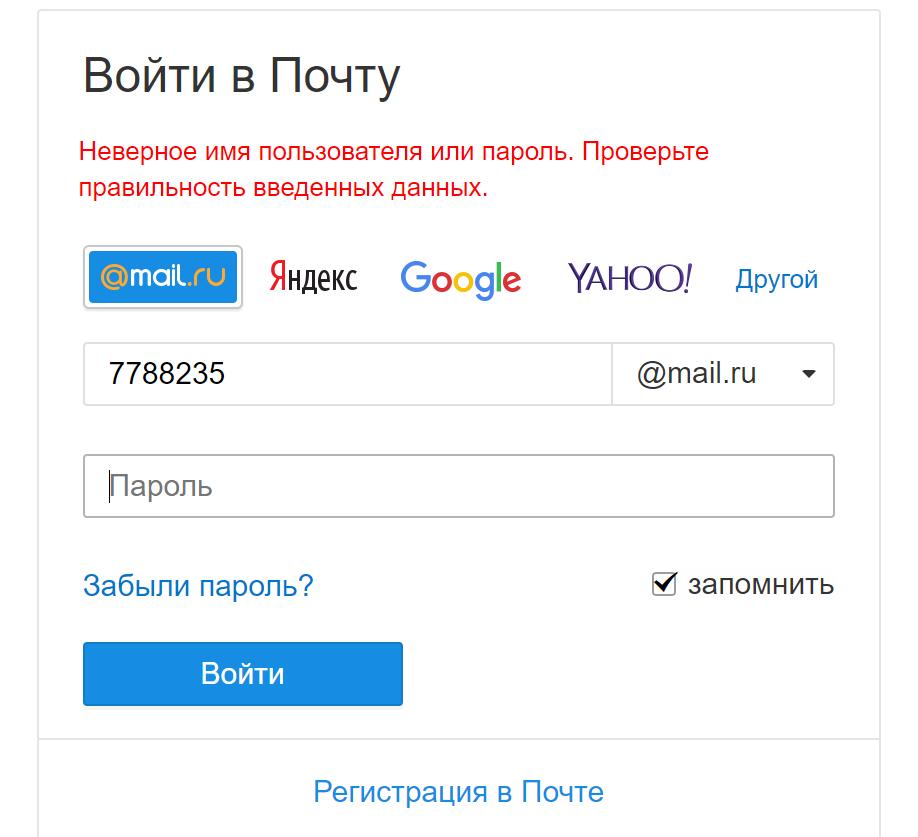
Task: Open the "Регистрация в Почте" link
Action: pos(458,792)
